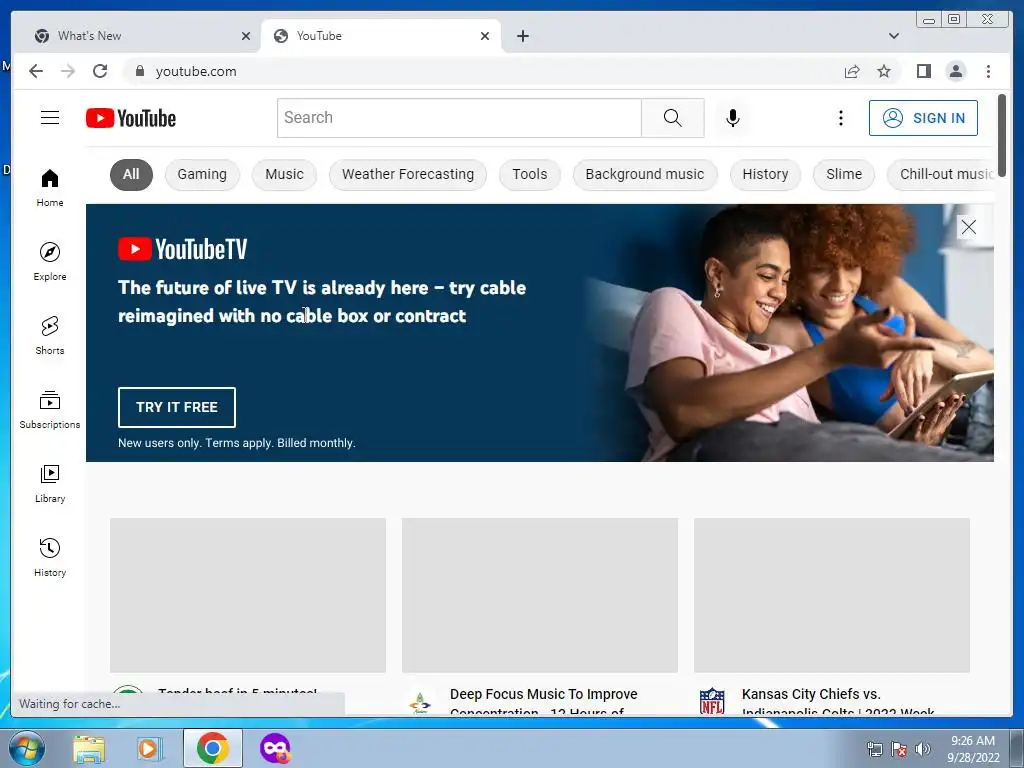Bookmark this page with star icon
Screen dimensions: 1024x768
[x=884, y=71]
